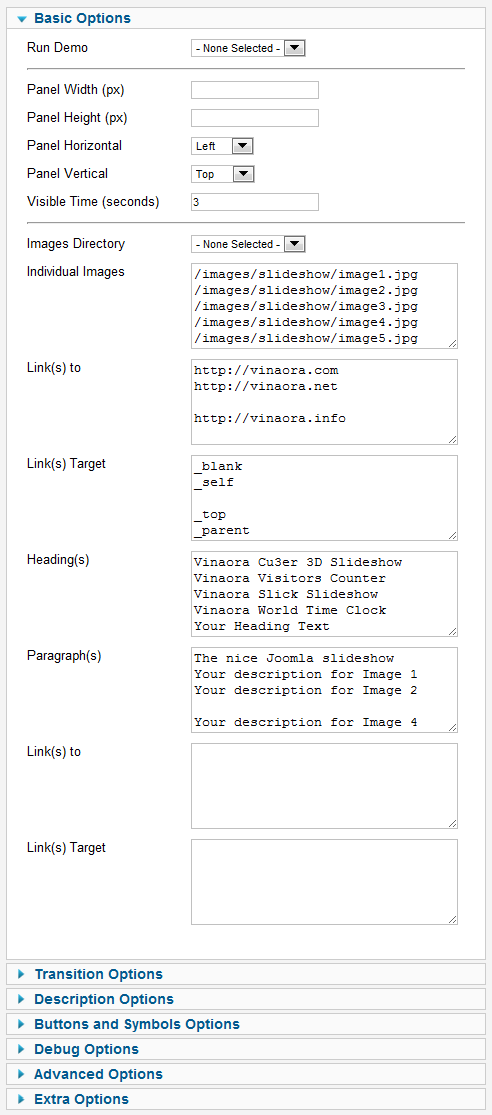The image size is (492, 1115).
Task: Click the empty Link(s) to textarea
Action: (x=324, y=786)
